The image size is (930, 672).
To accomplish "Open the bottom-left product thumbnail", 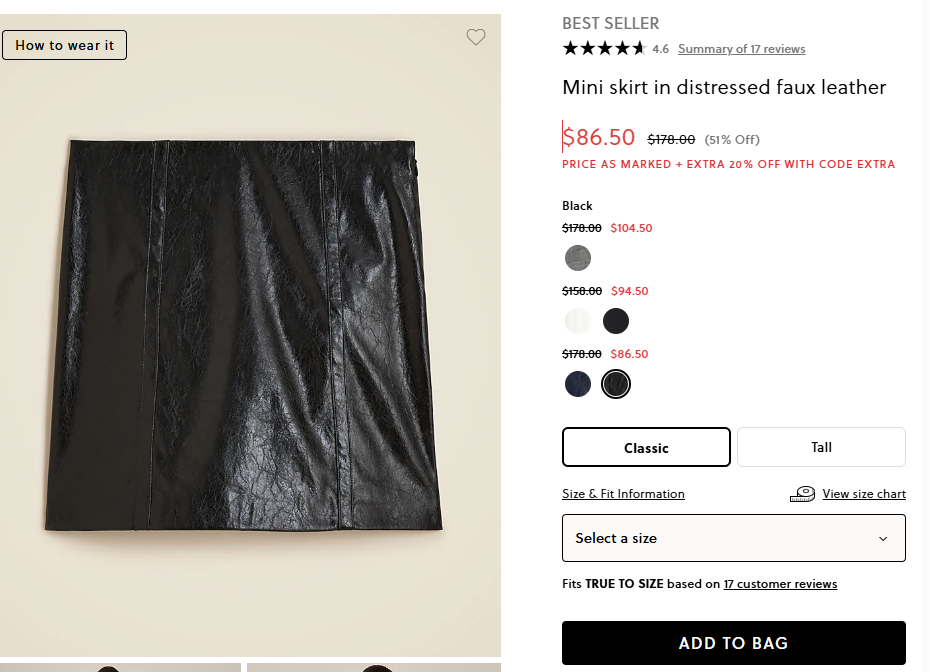I will 120,667.
